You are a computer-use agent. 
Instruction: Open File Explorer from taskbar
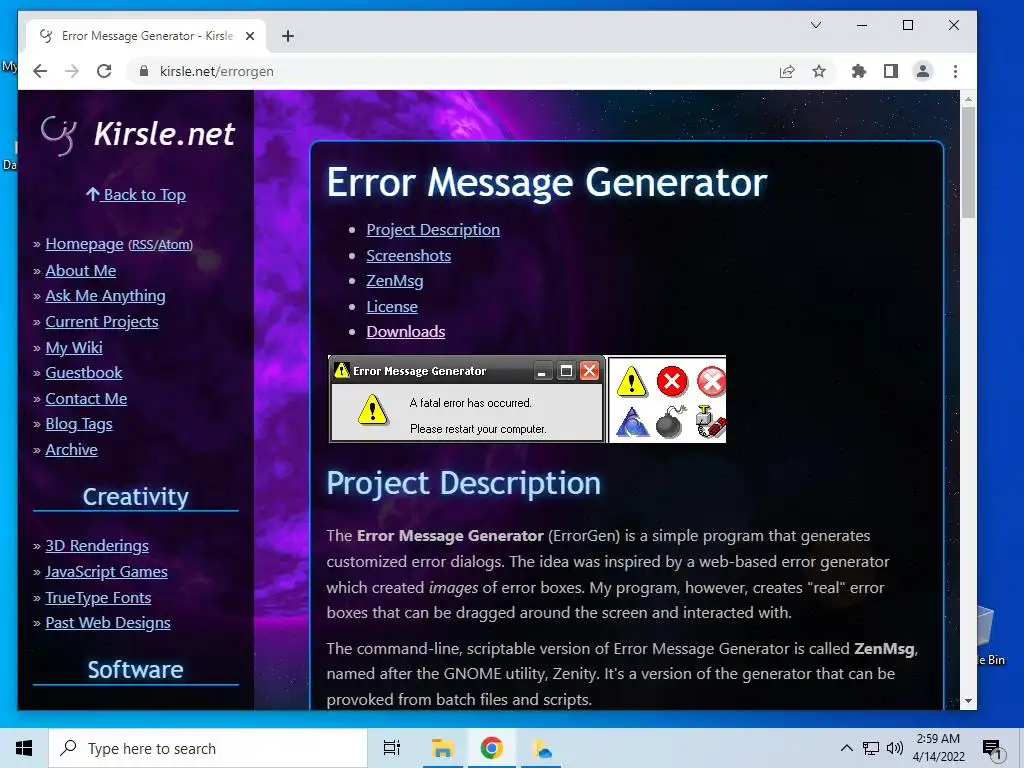coord(442,748)
